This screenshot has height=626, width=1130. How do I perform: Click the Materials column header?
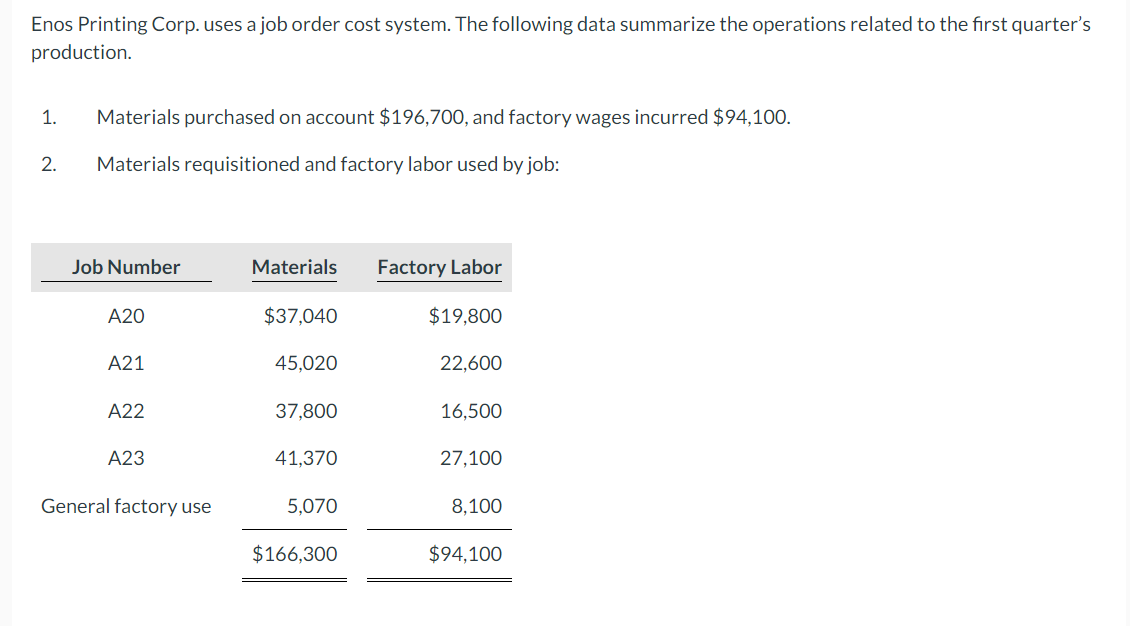294,267
